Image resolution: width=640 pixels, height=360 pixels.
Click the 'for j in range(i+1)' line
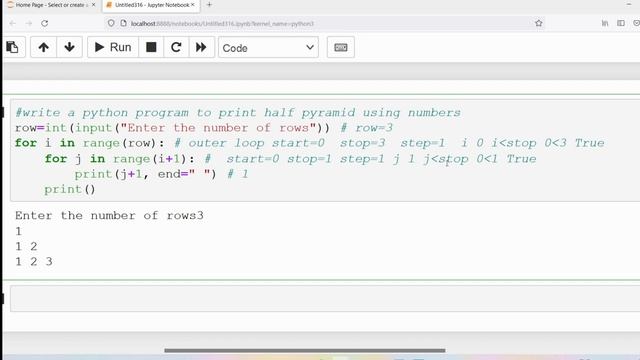click(291, 159)
